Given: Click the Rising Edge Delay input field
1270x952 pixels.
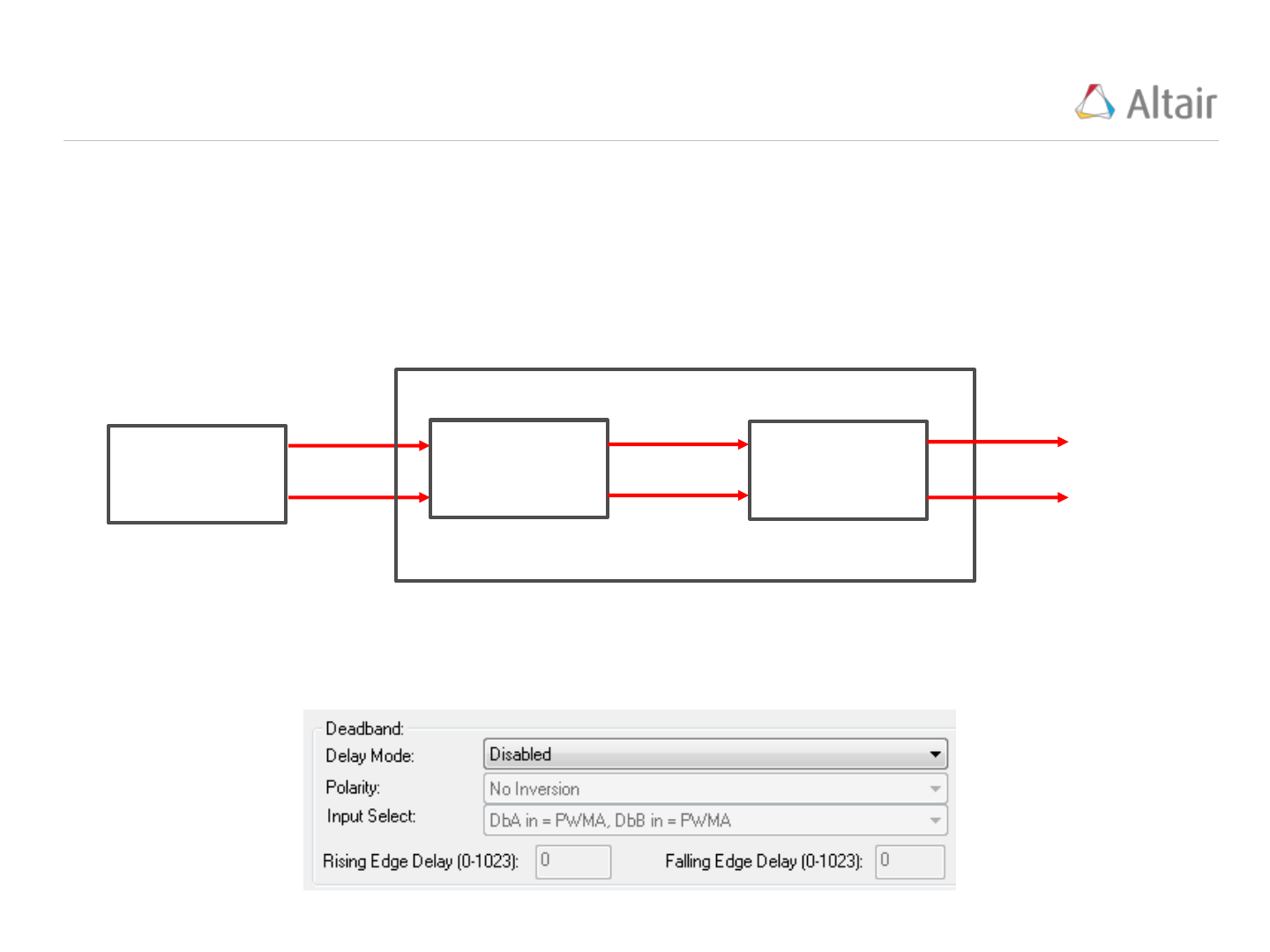Looking at the screenshot, I should point(573,861).
